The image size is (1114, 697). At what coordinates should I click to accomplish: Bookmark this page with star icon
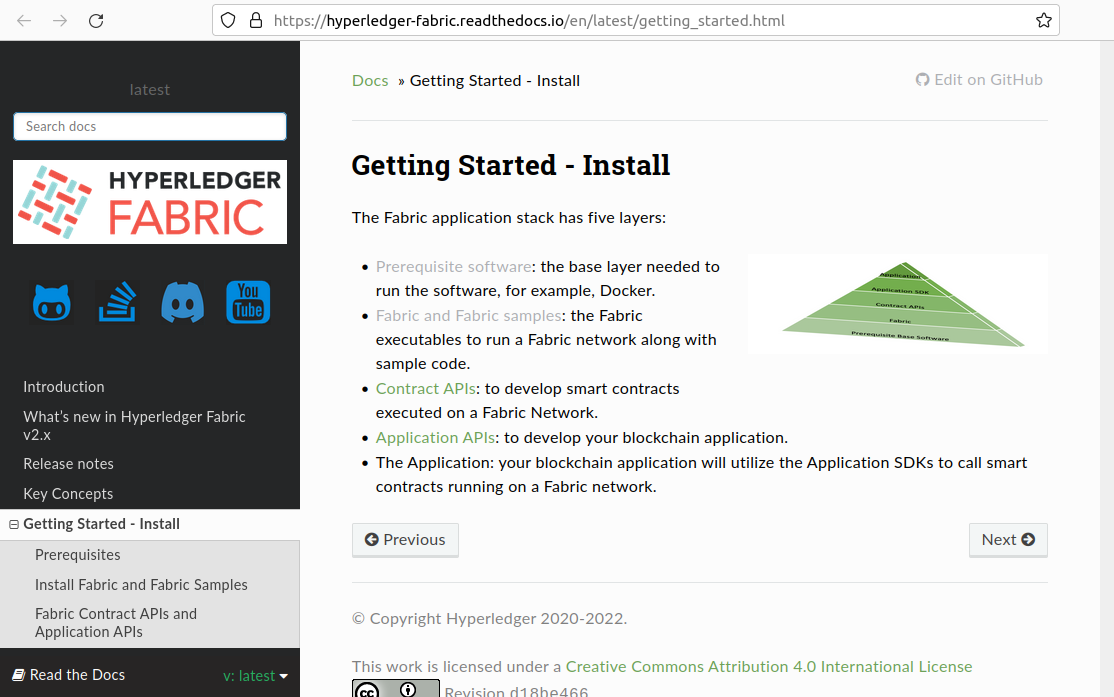coord(1043,21)
